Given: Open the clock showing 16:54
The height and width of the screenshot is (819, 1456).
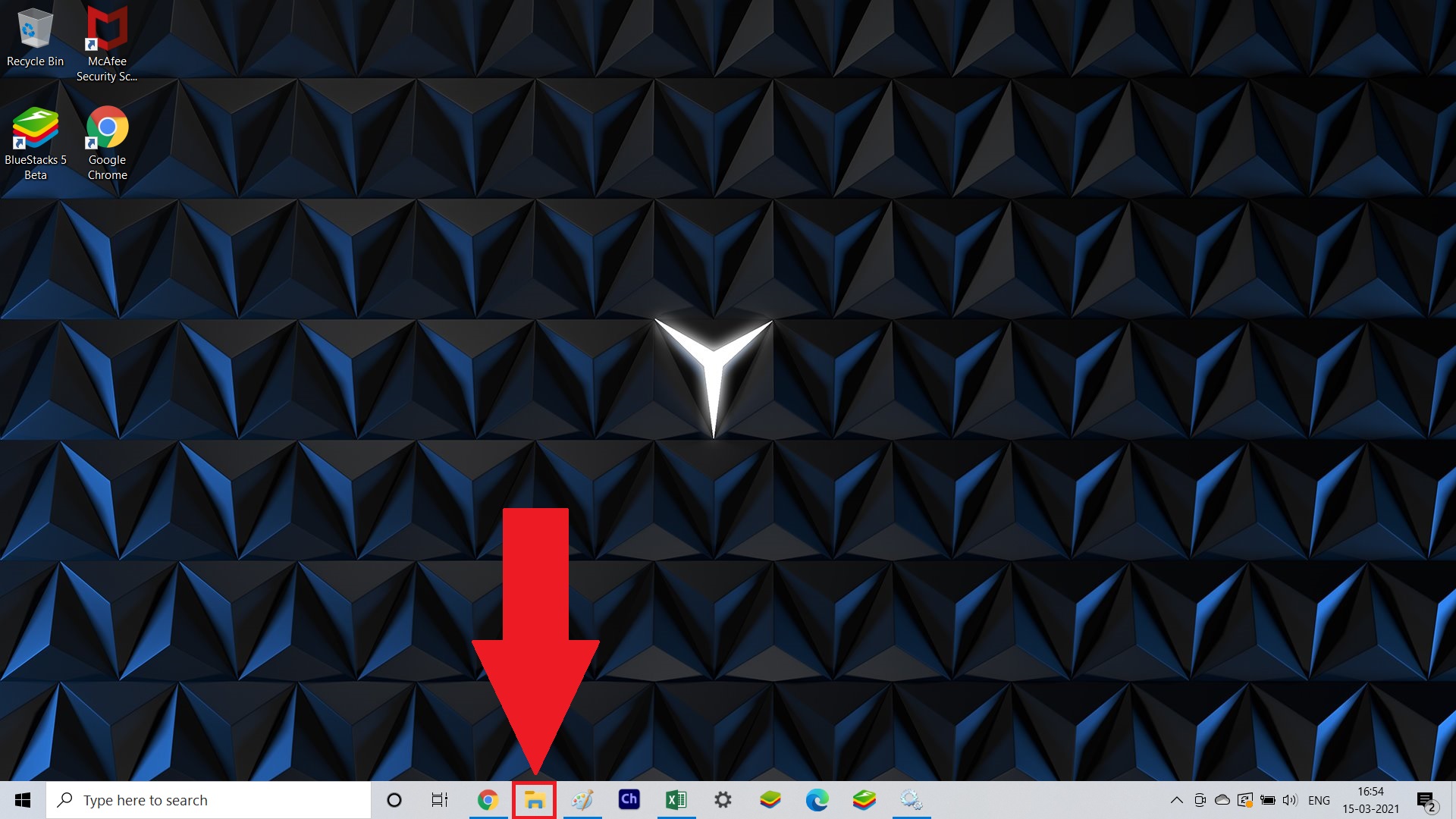Looking at the screenshot, I should [1370, 800].
